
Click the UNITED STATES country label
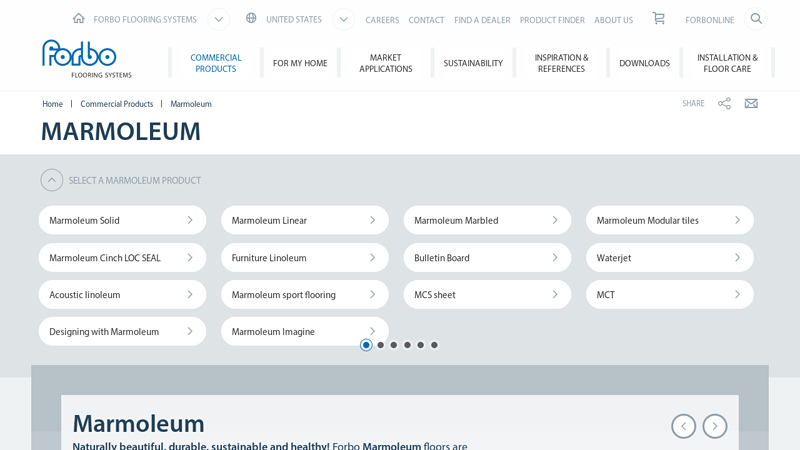294,19
